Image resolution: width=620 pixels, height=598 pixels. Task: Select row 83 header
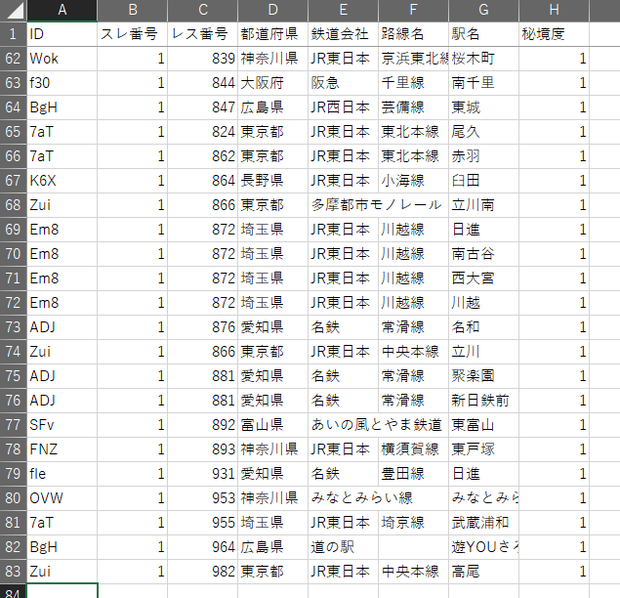[x=13, y=571]
